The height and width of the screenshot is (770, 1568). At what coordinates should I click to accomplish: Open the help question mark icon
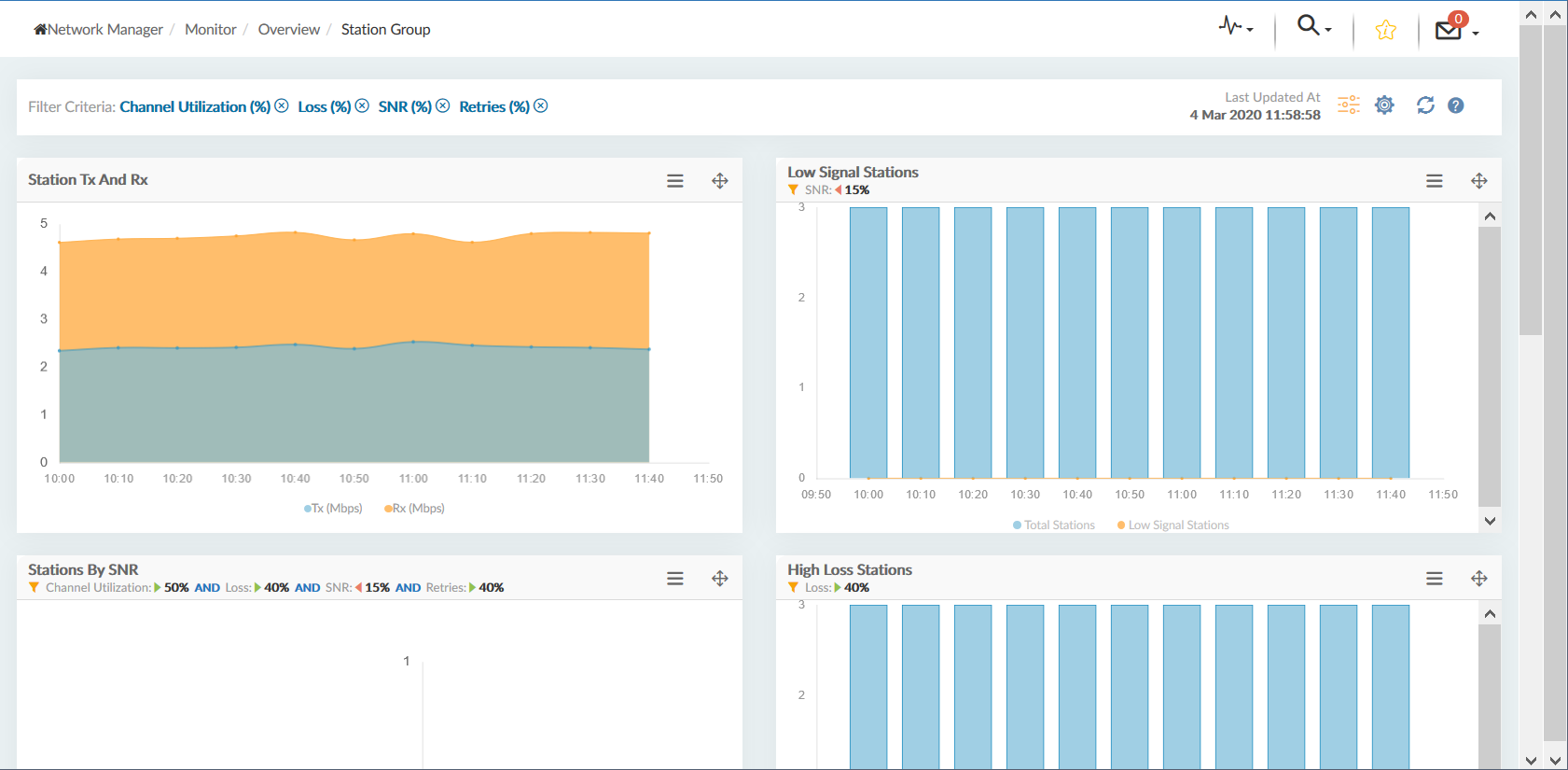pos(1455,105)
